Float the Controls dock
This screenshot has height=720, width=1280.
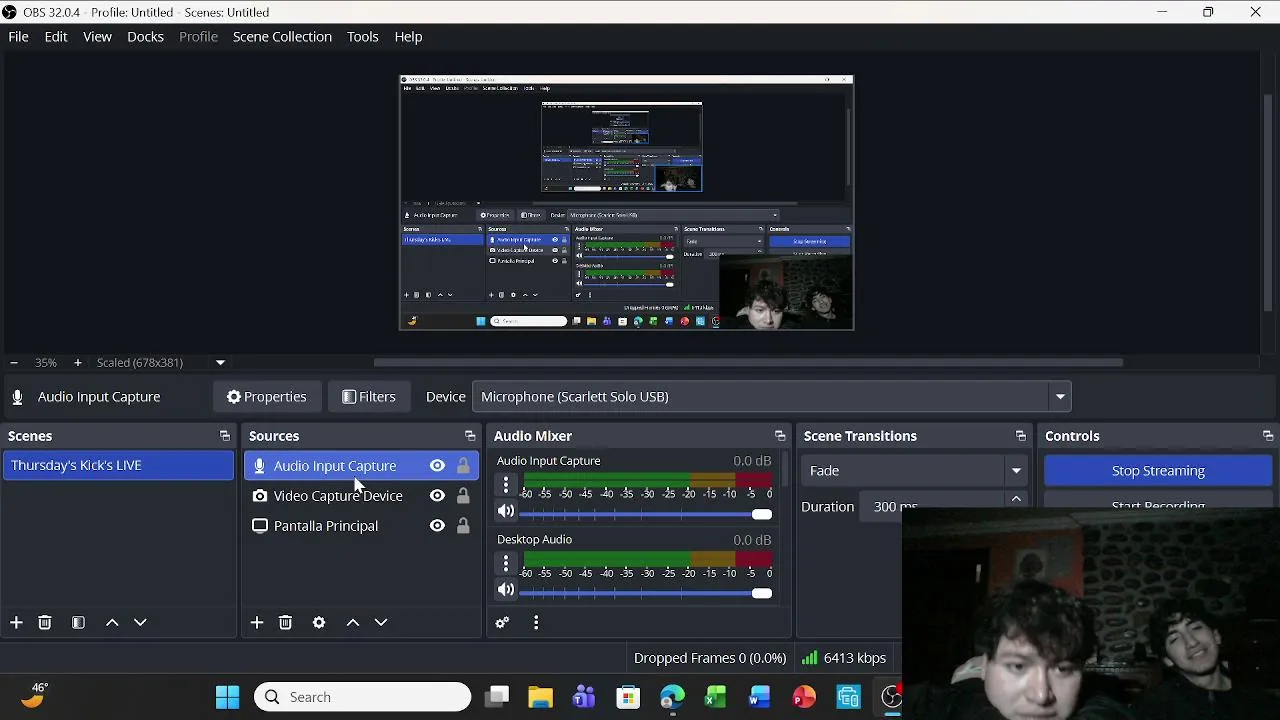click(1268, 436)
